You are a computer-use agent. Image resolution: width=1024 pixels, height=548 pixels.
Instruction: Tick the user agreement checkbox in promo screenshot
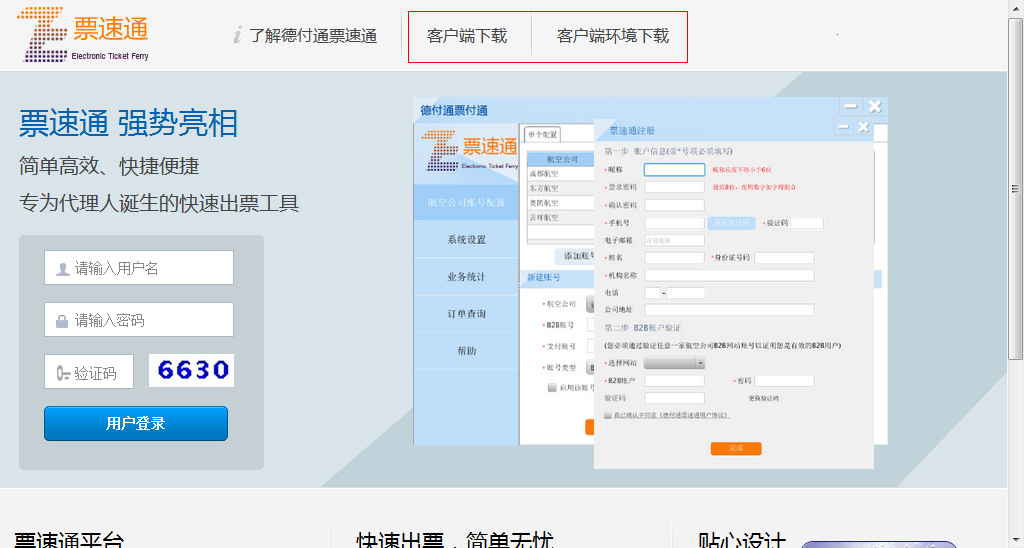click(608, 415)
